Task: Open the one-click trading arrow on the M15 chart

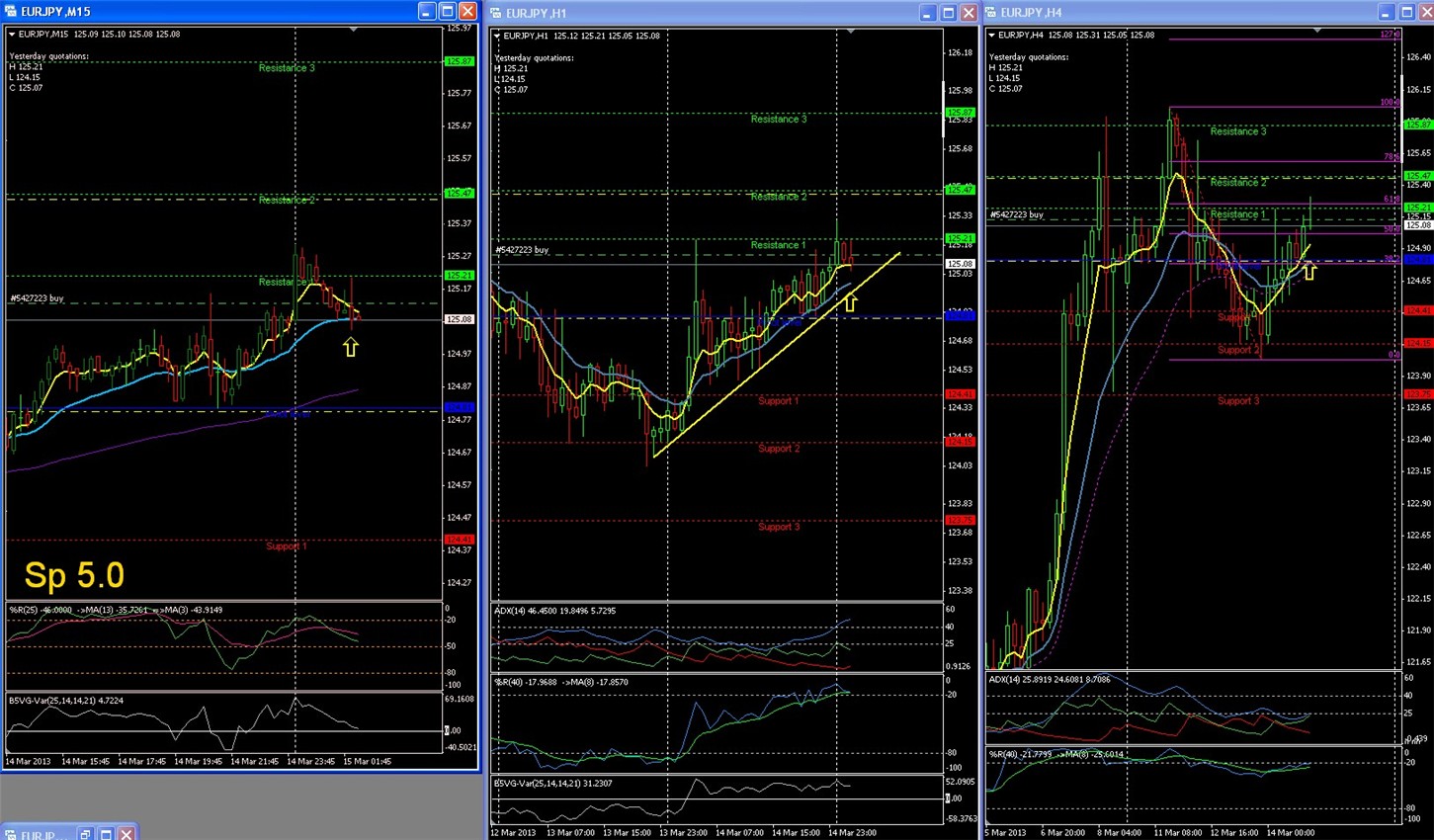Action: 12,34
